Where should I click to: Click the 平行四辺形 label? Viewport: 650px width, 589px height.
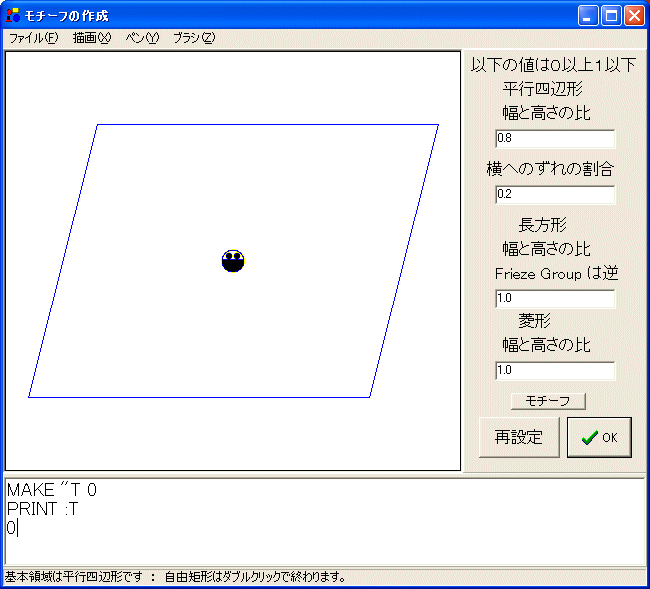click(543, 89)
